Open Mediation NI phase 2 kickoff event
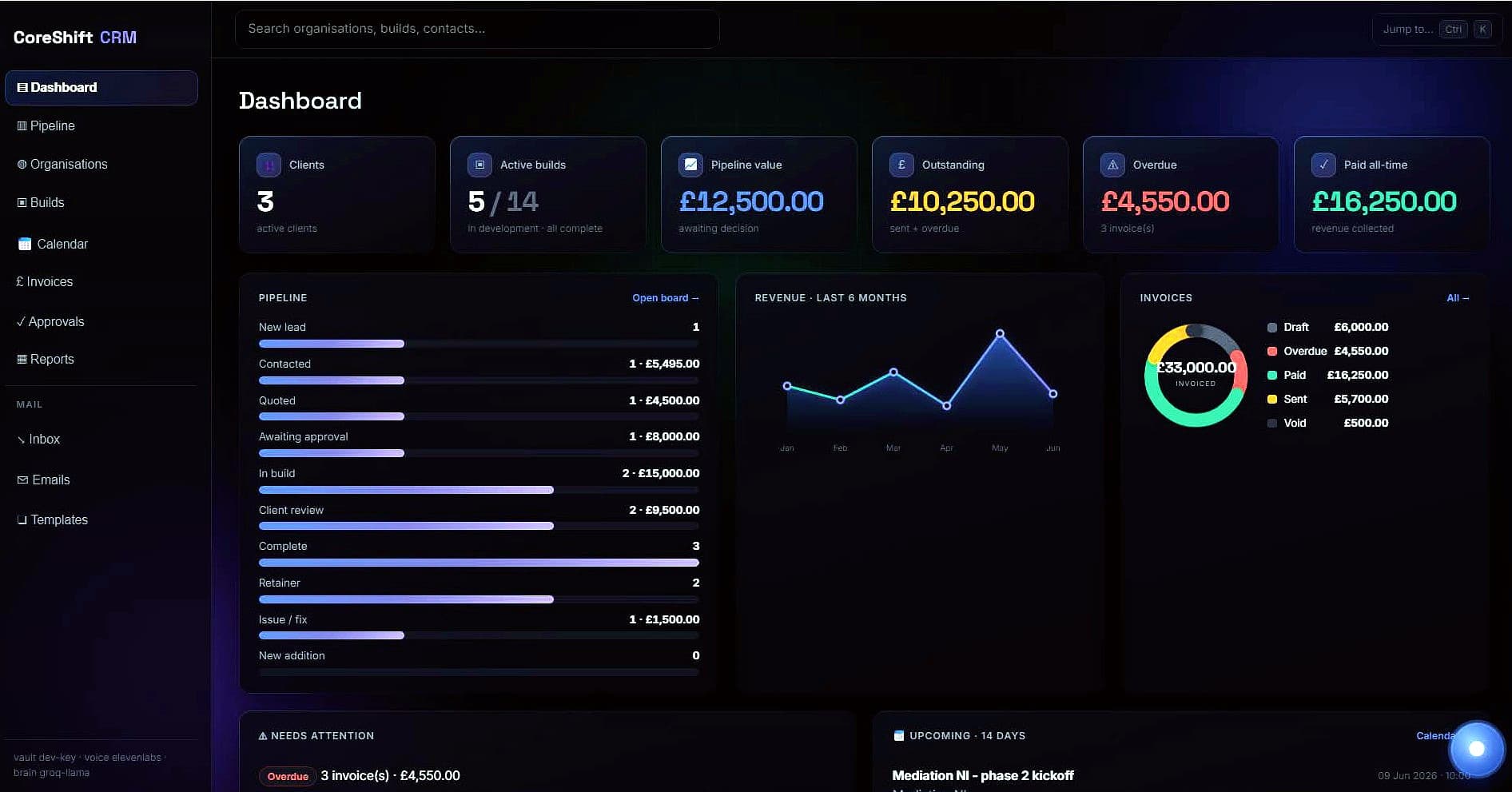 (x=982, y=775)
